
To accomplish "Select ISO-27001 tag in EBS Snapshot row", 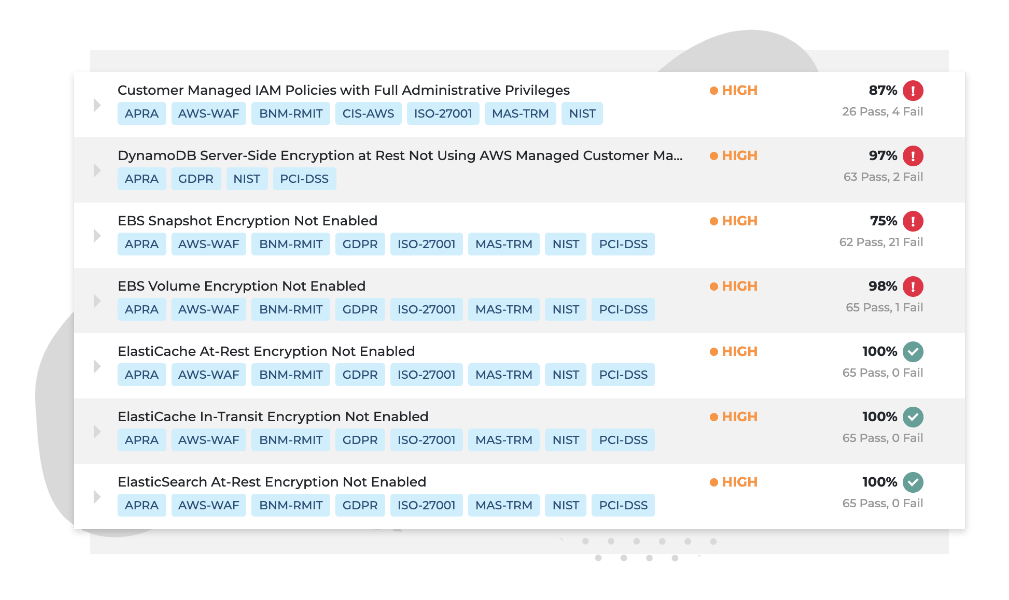I will [426, 244].
